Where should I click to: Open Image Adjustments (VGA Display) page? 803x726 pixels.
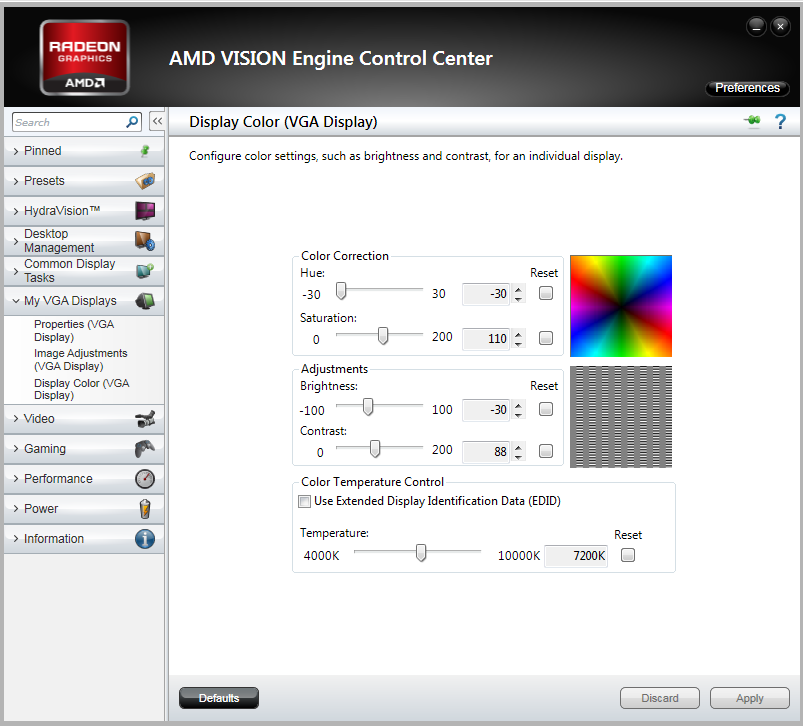80,359
